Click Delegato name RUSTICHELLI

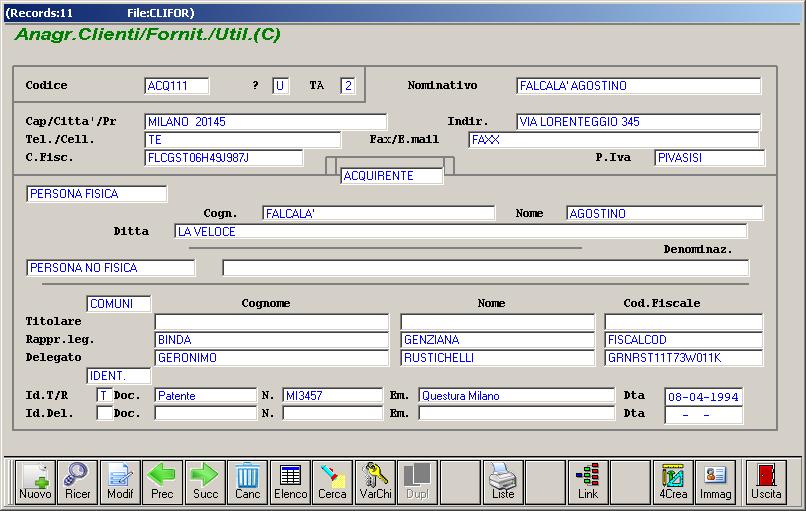[498, 358]
